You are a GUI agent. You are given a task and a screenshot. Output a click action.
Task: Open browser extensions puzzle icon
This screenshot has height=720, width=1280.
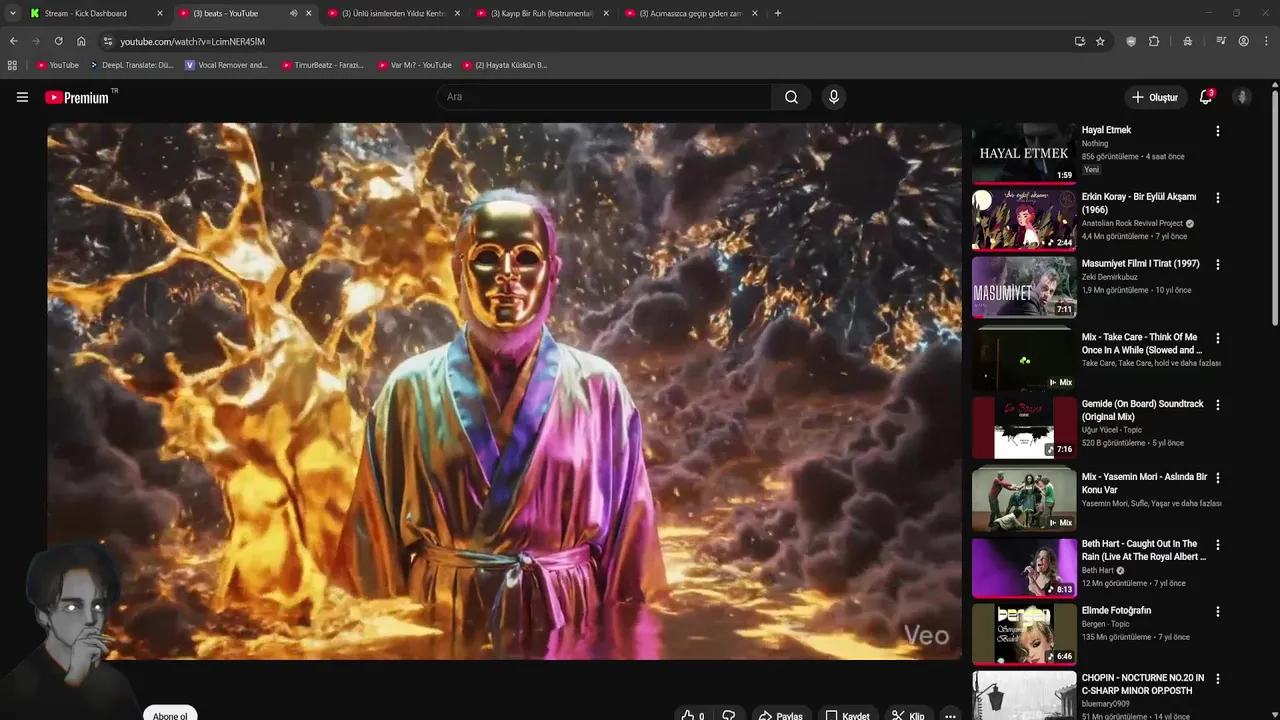(x=1154, y=41)
